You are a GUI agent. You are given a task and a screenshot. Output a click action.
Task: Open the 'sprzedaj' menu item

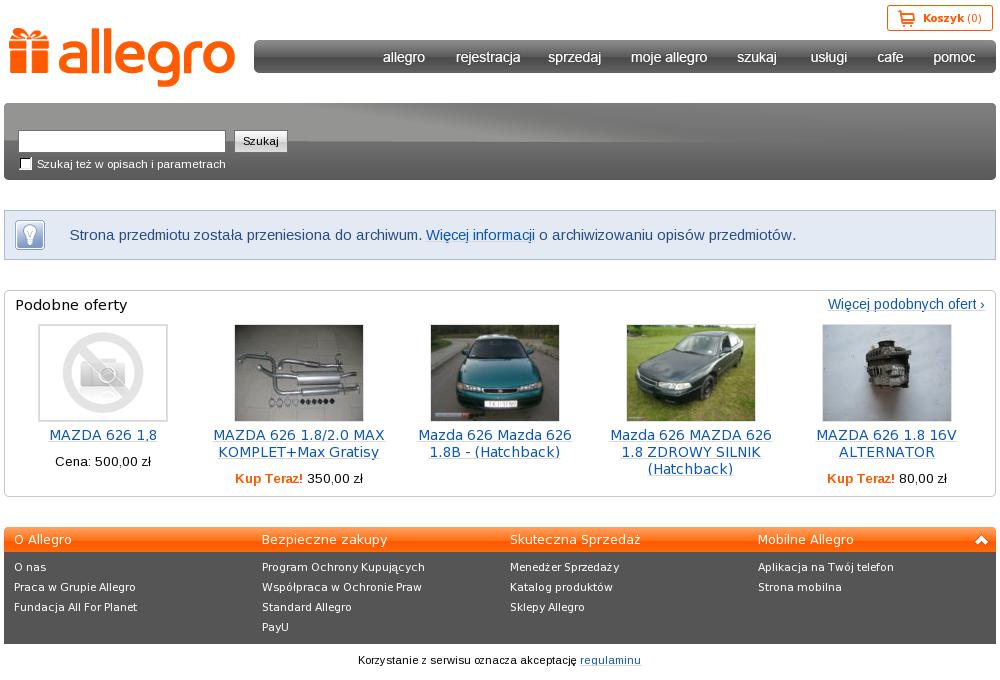575,57
